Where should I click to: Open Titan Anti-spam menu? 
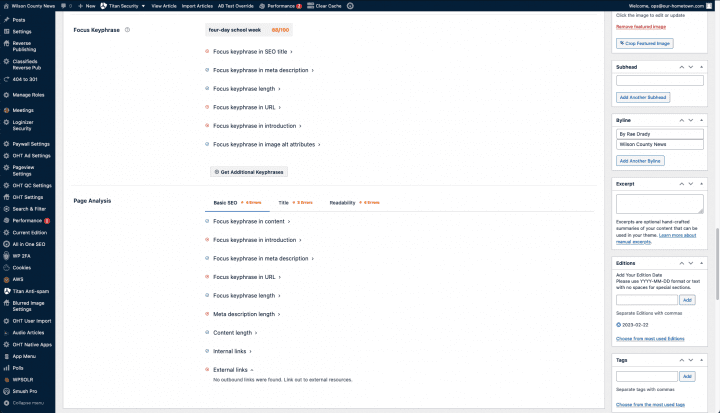click(x=30, y=291)
